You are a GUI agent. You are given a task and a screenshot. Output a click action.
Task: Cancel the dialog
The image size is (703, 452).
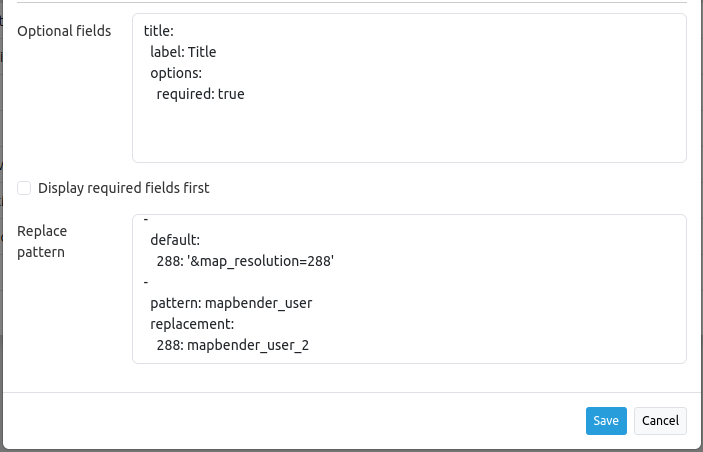point(660,421)
